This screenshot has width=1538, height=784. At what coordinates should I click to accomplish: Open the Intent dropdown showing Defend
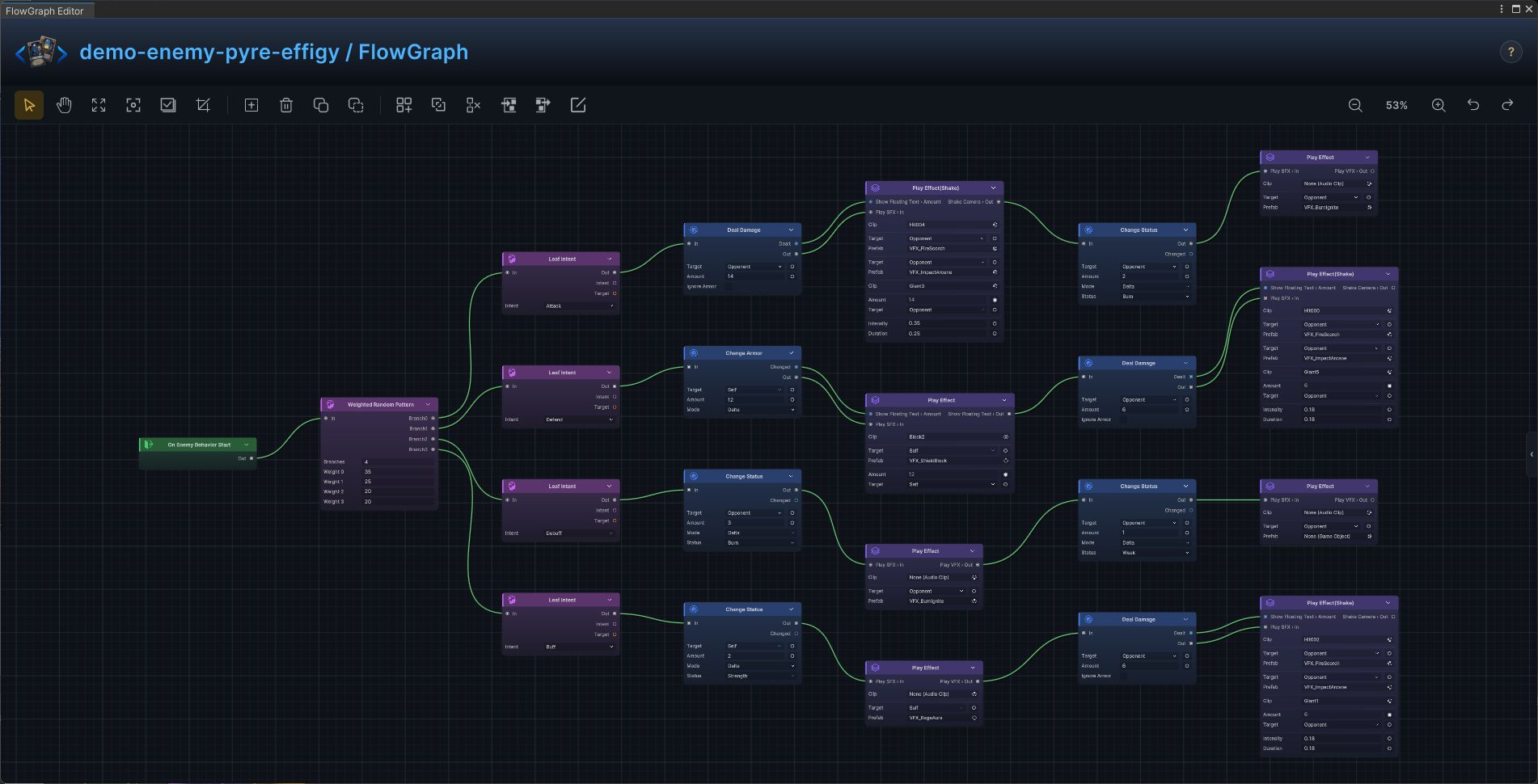tap(580, 419)
